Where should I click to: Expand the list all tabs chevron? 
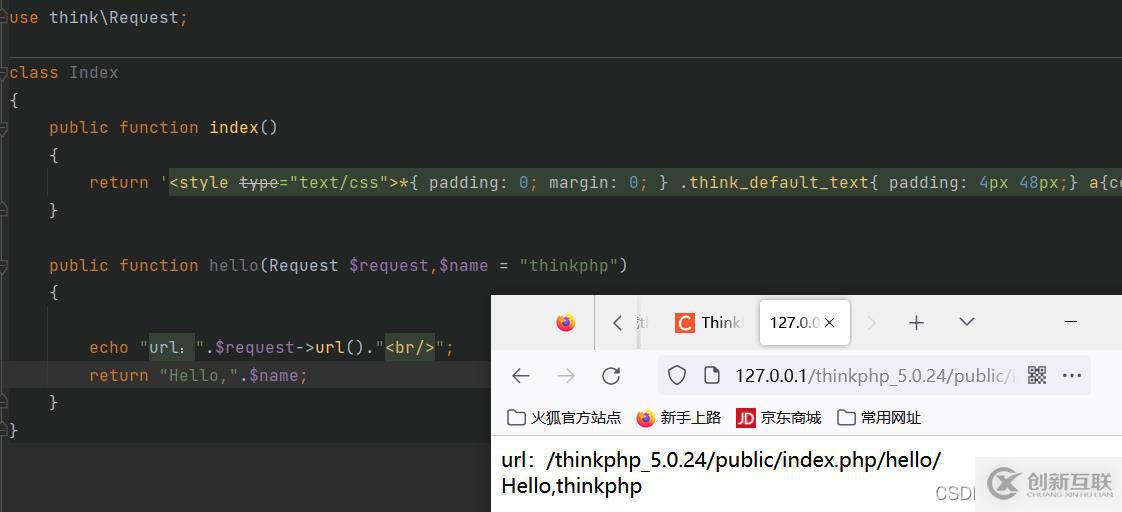967,322
